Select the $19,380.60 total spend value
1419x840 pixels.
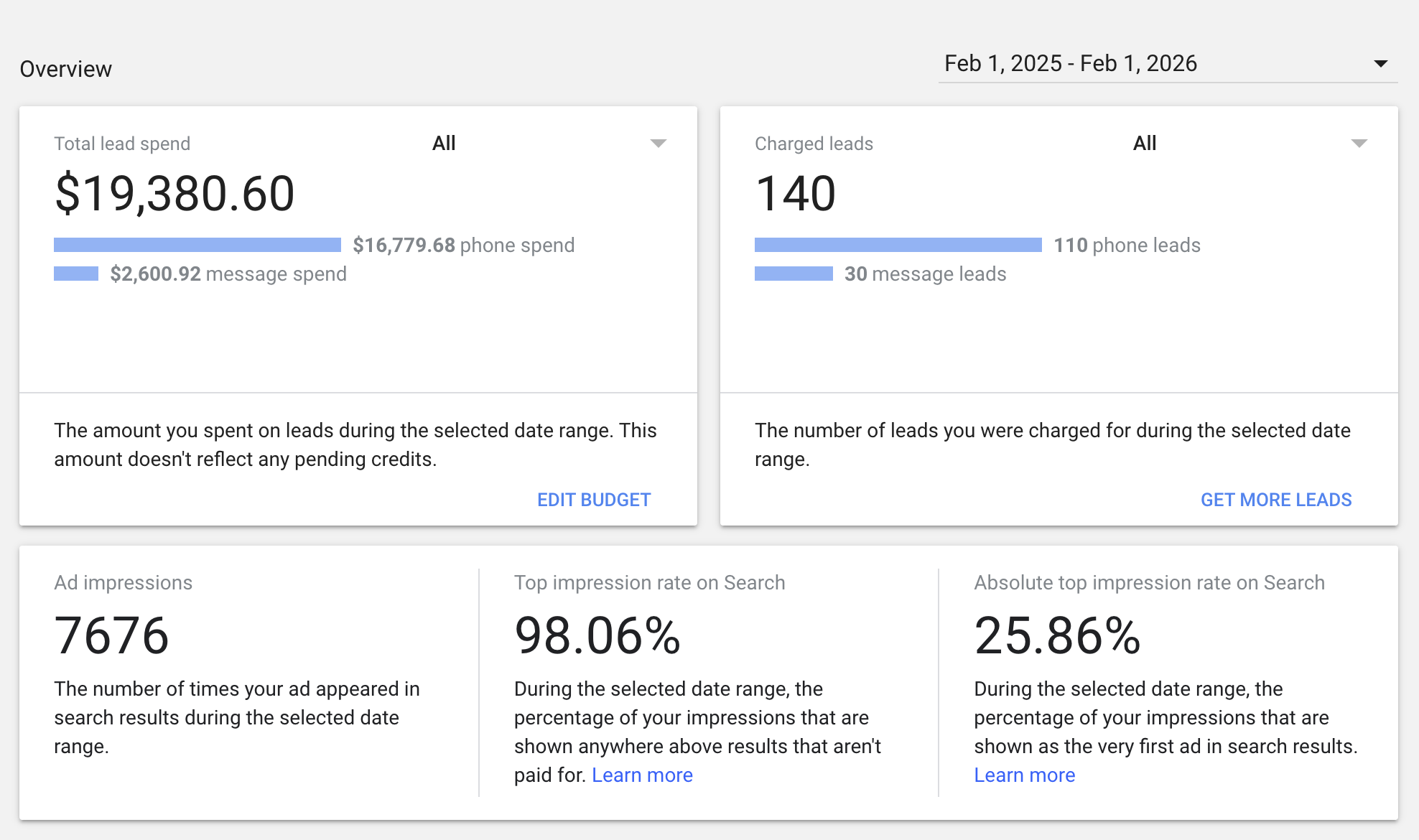tap(175, 193)
